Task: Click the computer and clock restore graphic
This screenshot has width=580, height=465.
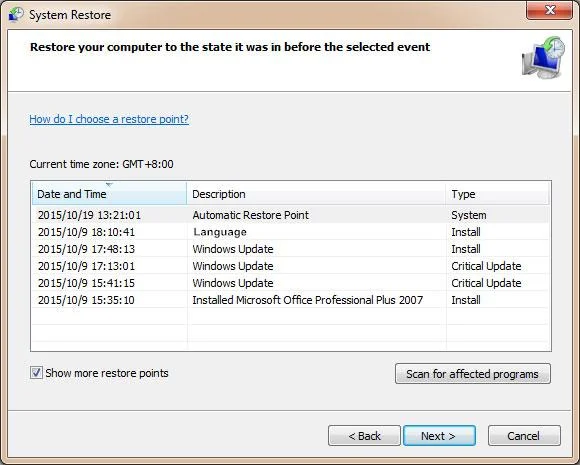Action: click(543, 58)
